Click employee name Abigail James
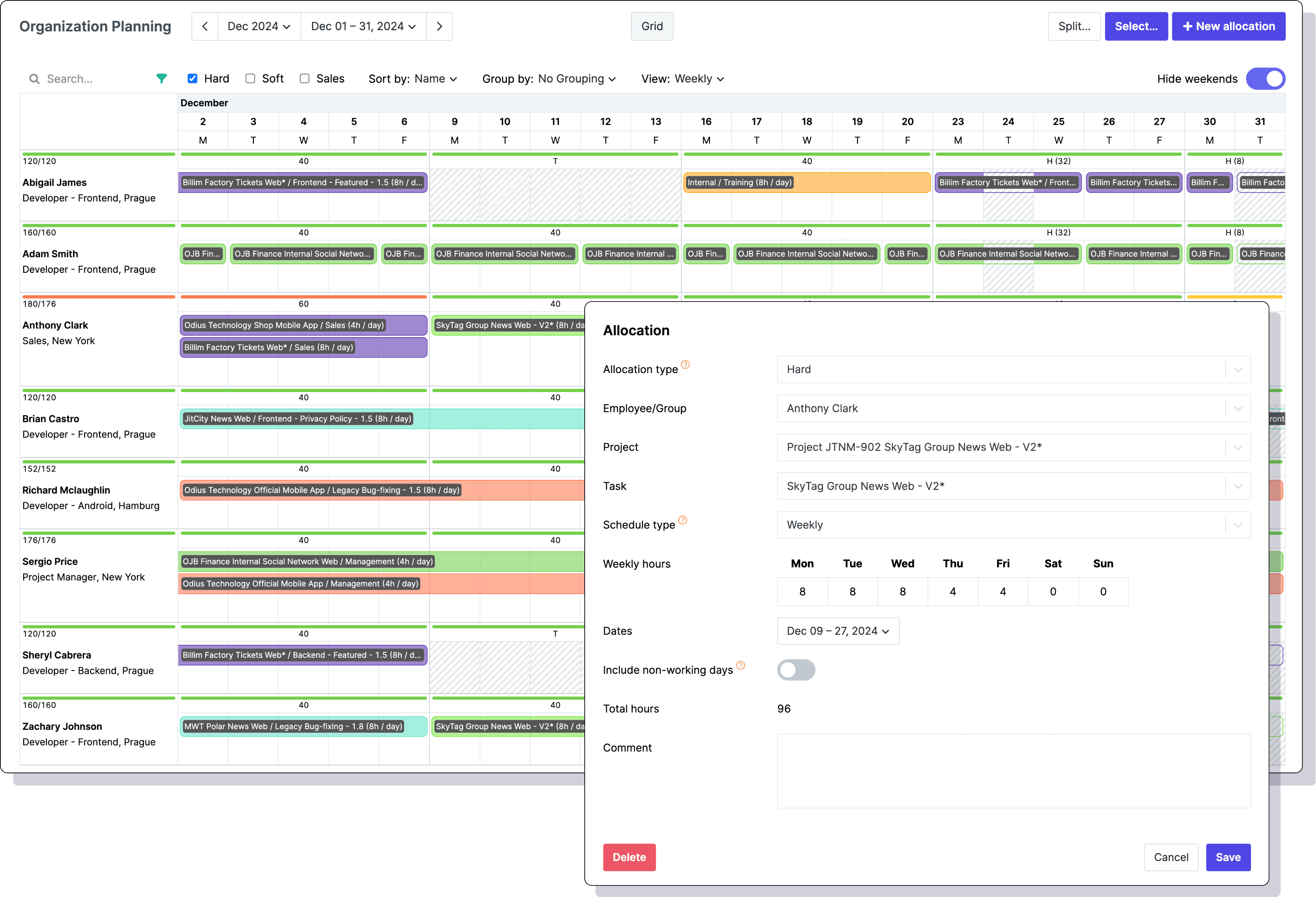1316x897 pixels. tap(54, 182)
